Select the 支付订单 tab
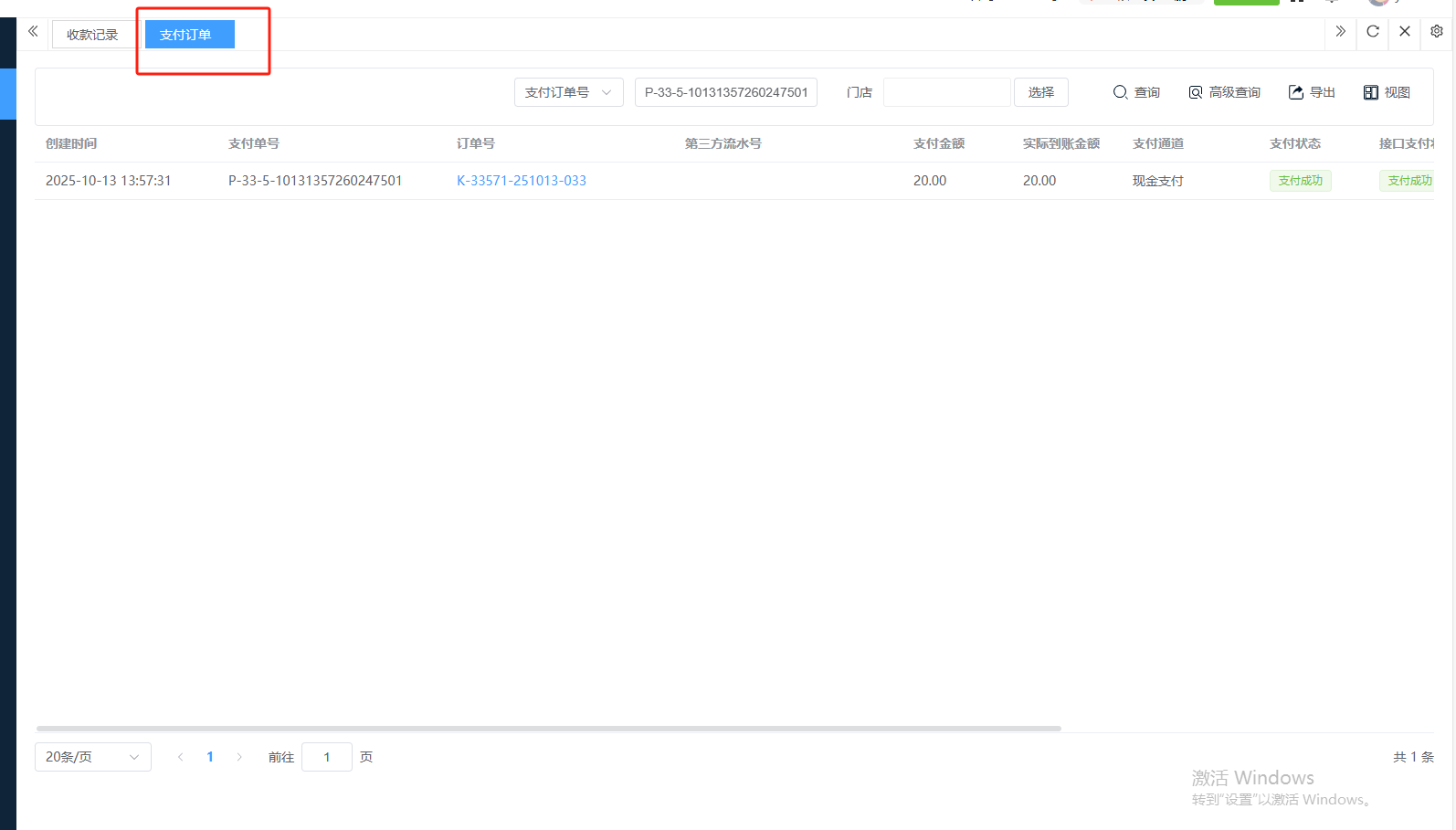This screenshot has height=830, width=1456. pyautogui.click(x=189, y=35)
